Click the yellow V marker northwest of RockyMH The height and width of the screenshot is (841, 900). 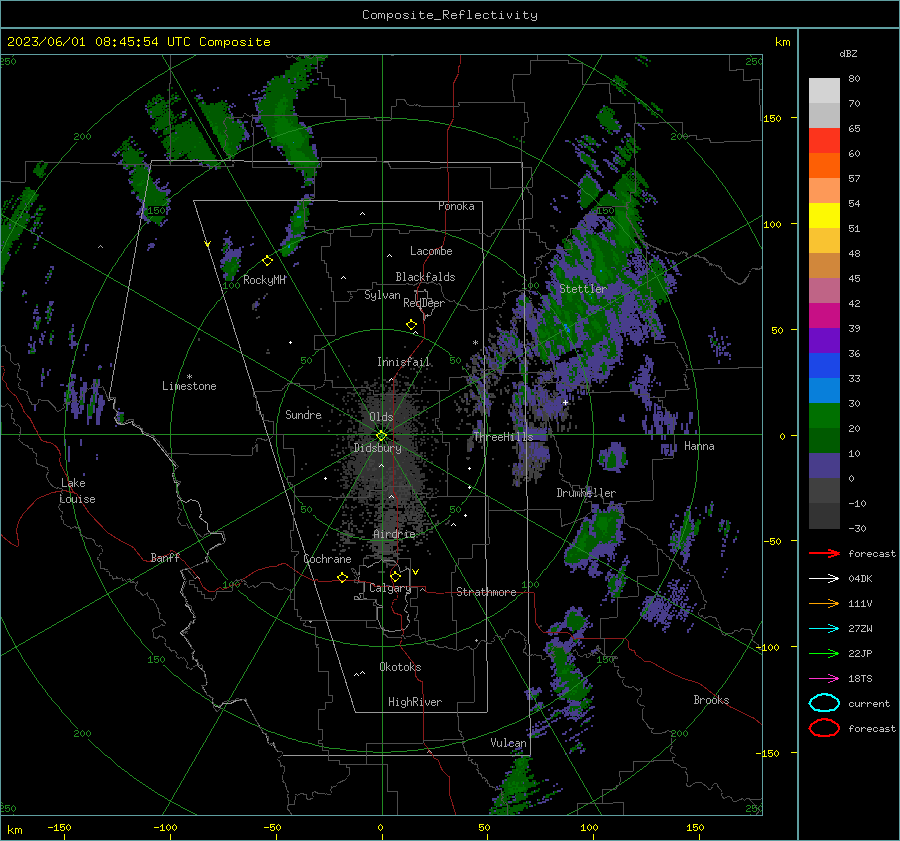click(x=207, y=244)
